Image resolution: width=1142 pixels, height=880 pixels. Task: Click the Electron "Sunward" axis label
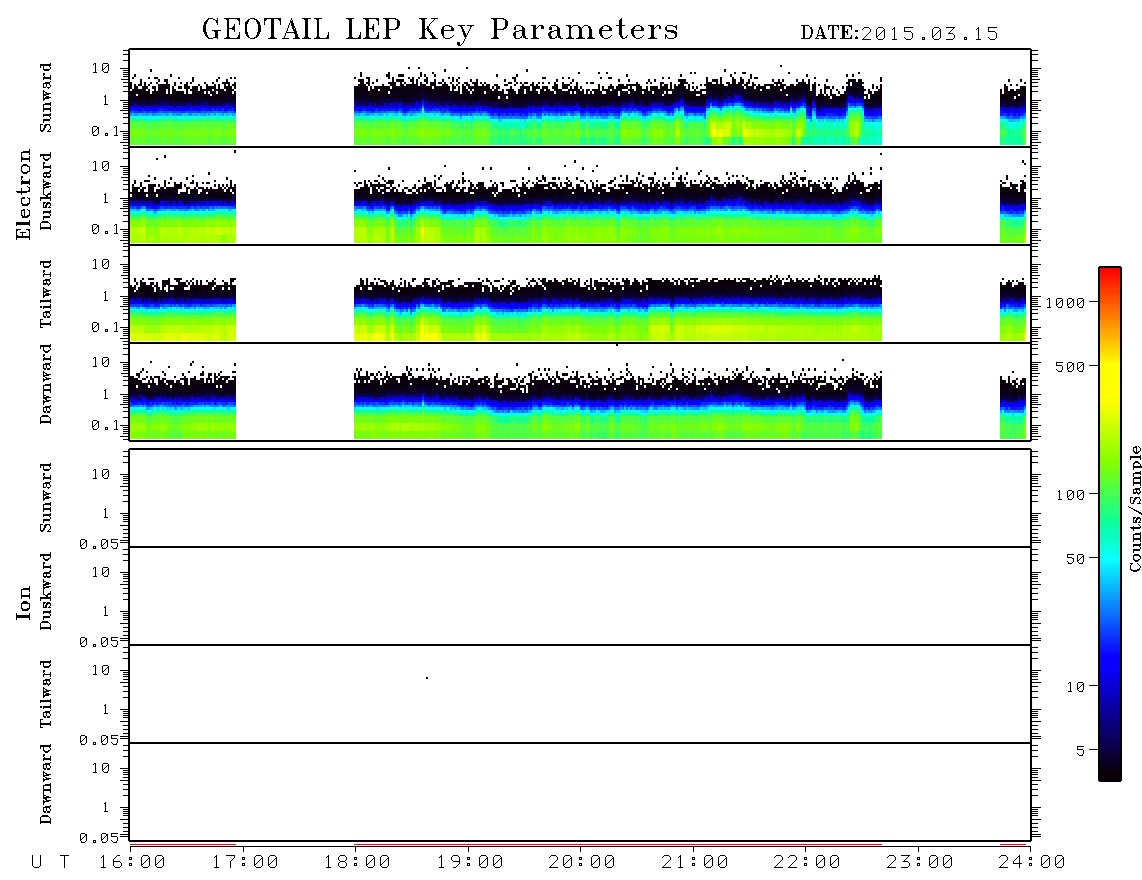click(45, 98)
